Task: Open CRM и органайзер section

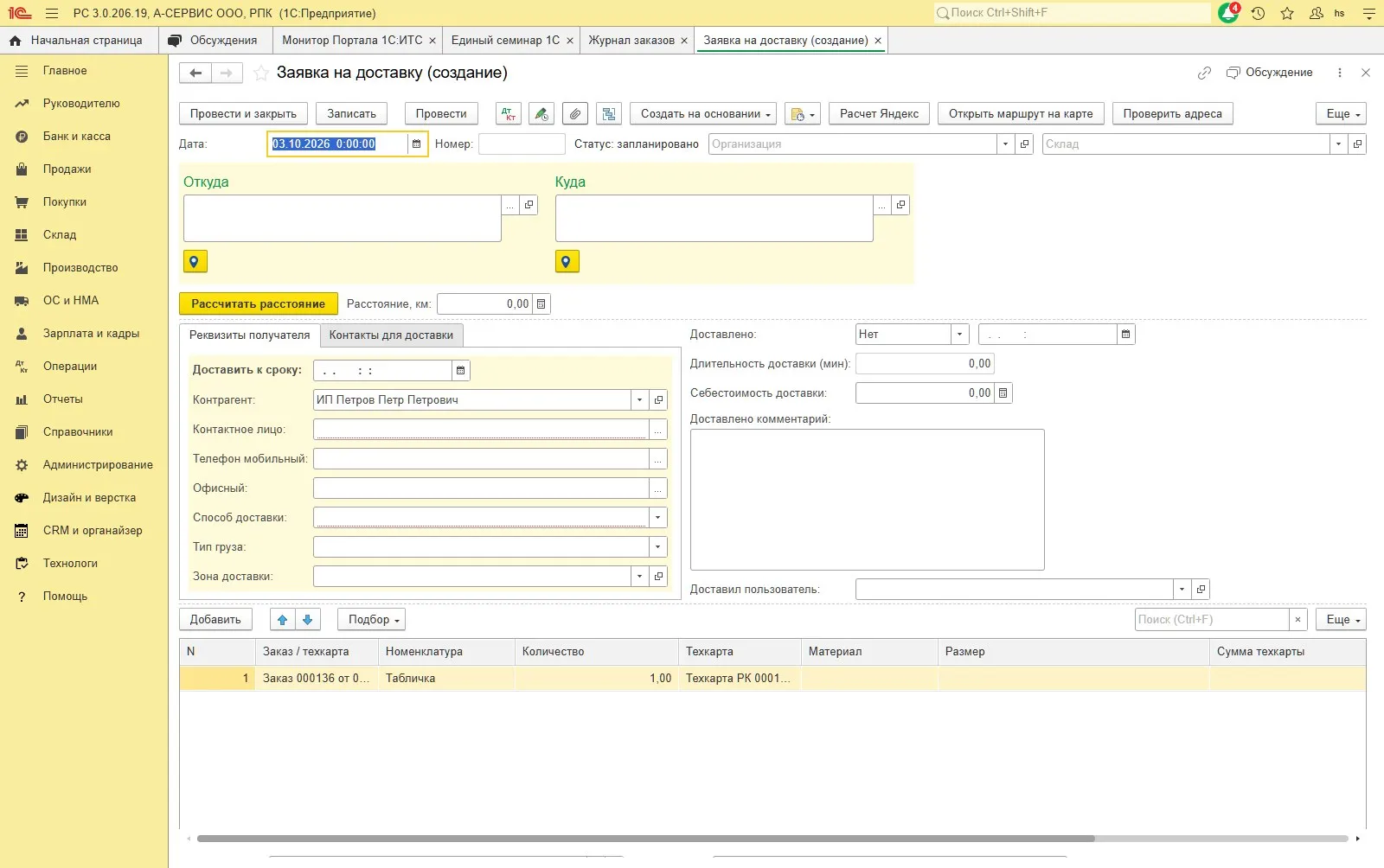Action: pos(93,531)
